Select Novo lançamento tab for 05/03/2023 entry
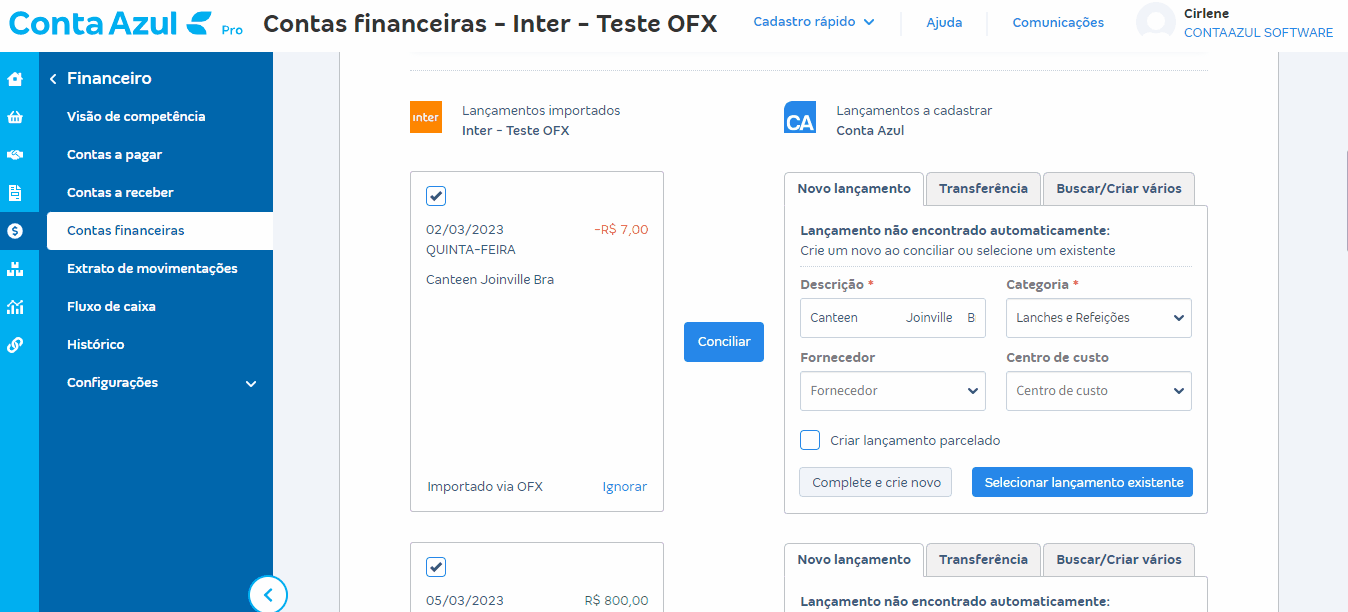The height and width of the screenshot is (612, 1348). coord(854,560)
